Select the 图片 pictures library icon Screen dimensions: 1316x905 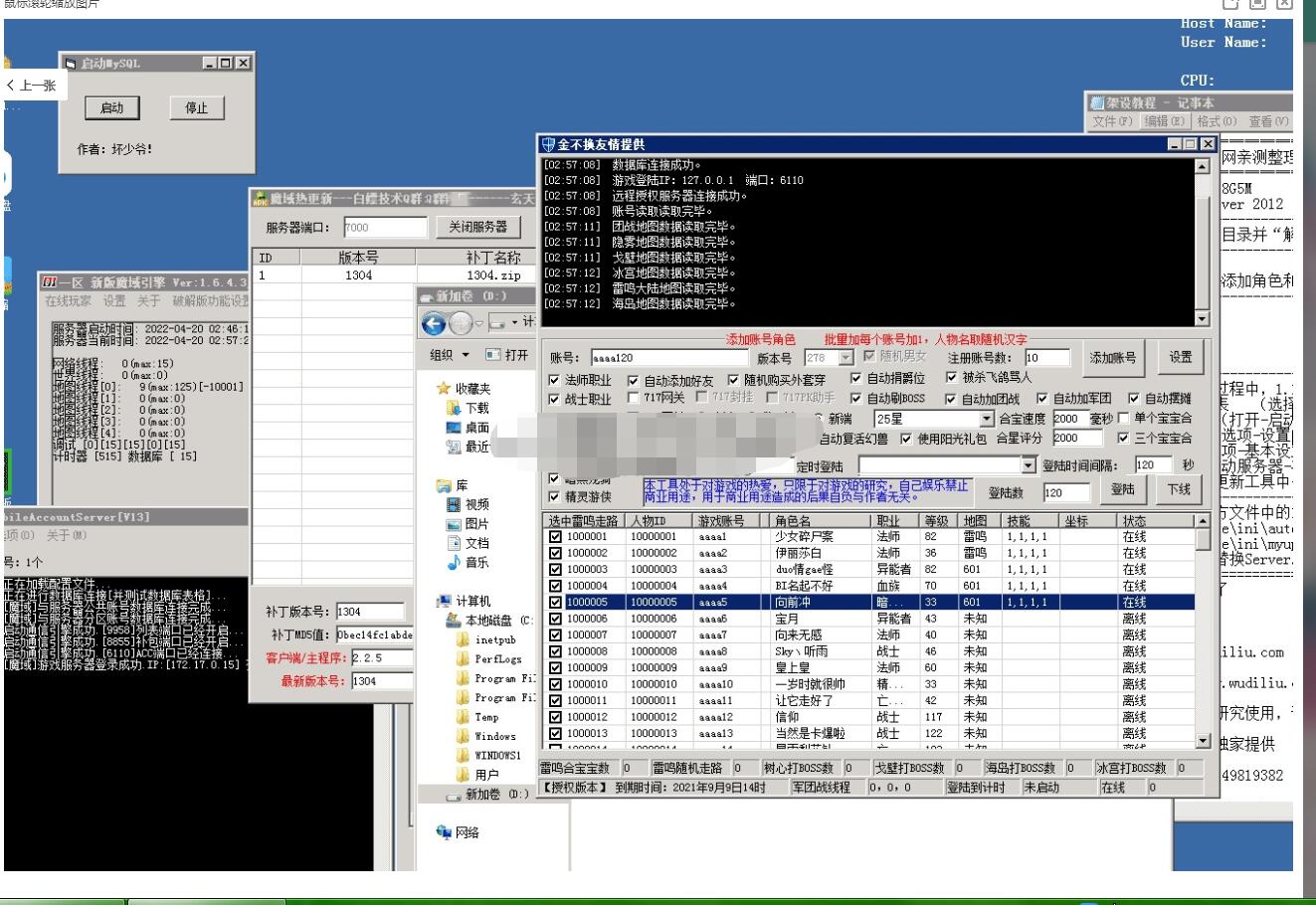454,524
